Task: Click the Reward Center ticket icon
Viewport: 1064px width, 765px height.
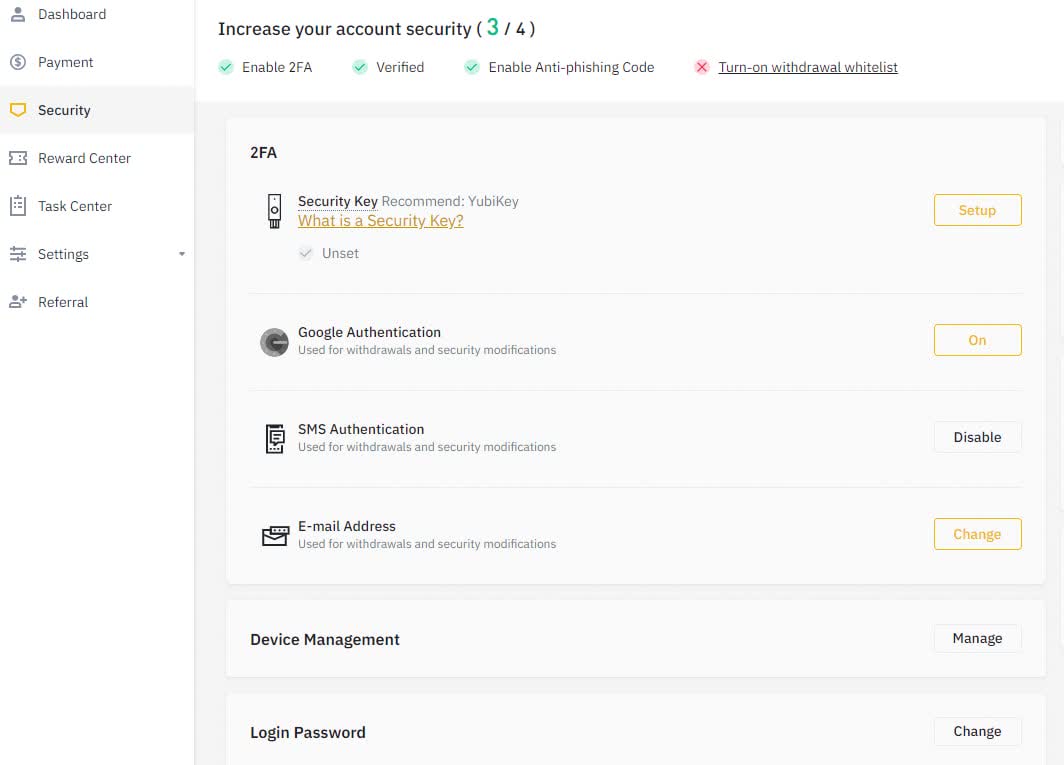Action: click(x=18, y=158)
